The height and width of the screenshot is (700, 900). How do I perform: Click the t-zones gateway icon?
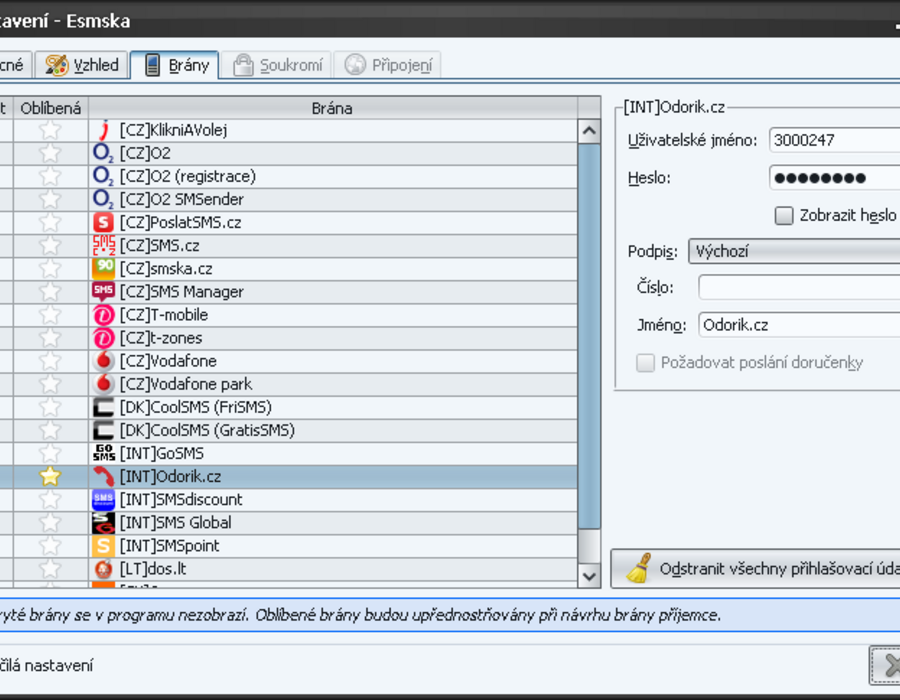coord(103,338)
